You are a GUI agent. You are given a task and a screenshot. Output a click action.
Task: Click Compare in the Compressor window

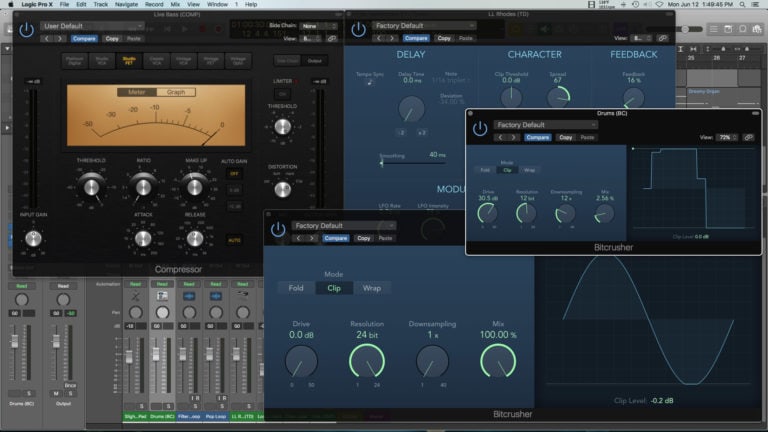[84, 39]
